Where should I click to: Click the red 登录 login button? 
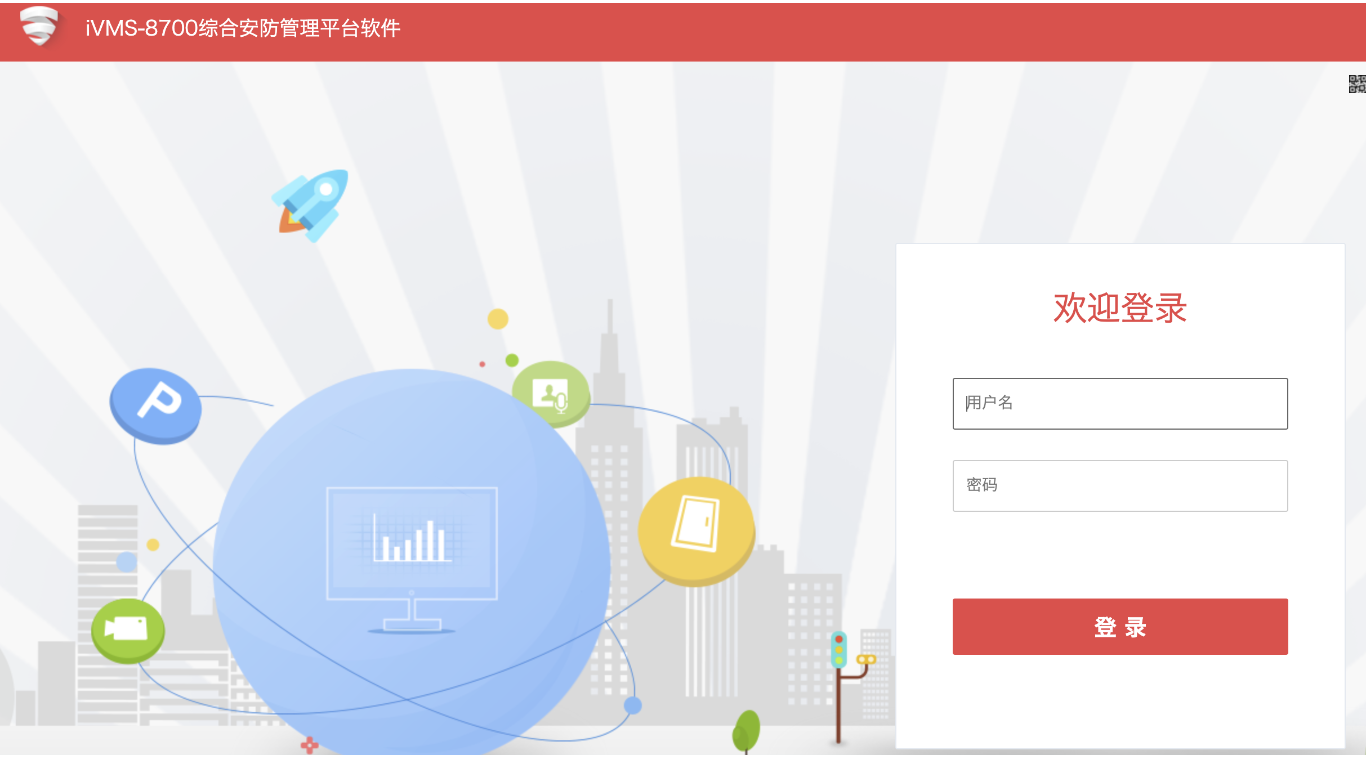[1120, 627]
